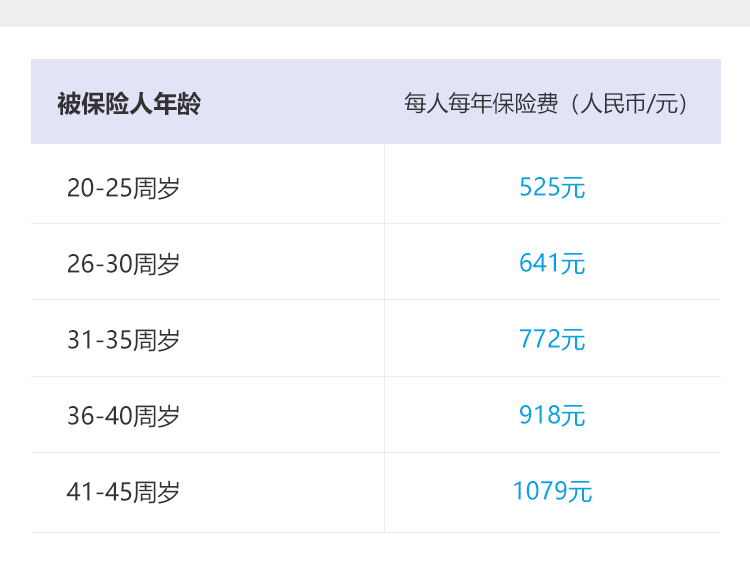Select the 31-35周岁 age row
Viewport: 750px width, 570px height.
tap(123, 340)
